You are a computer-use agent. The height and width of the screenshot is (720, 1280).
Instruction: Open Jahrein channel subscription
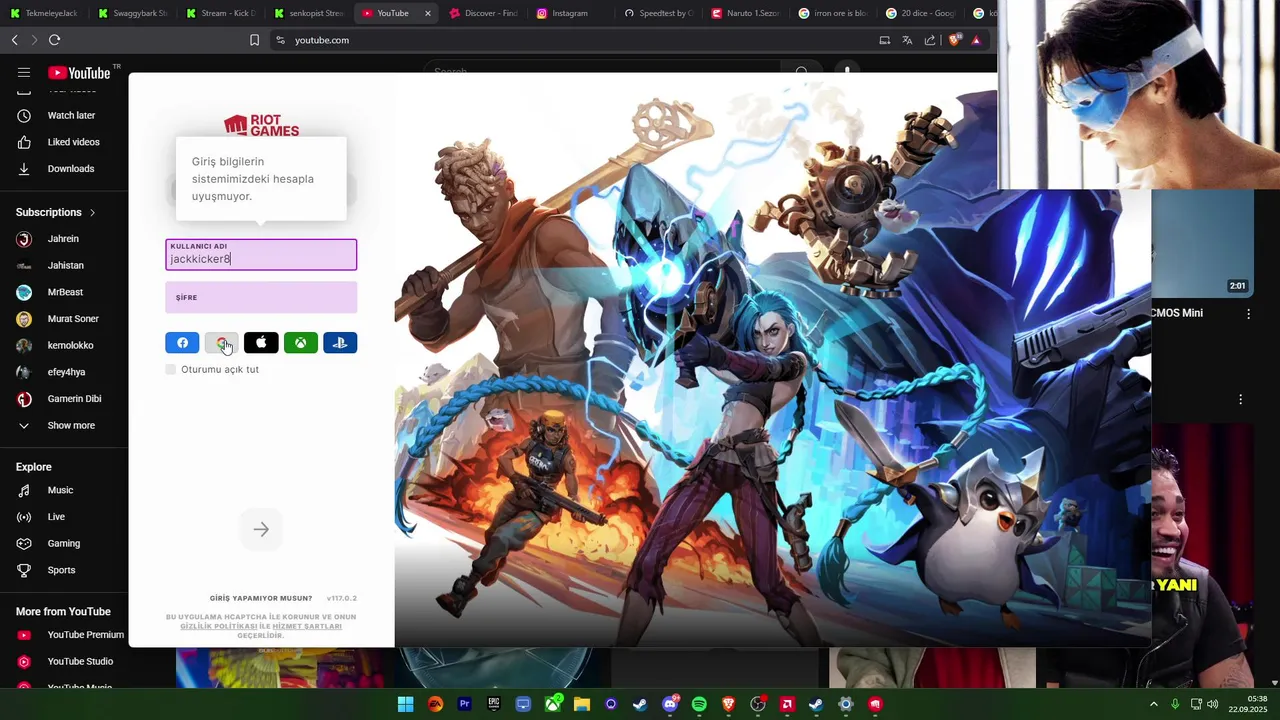point(64,239)
